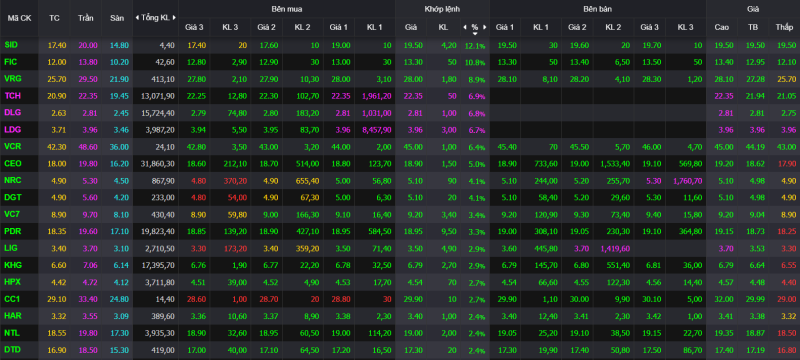Open the HPX stock symbol
Image resolution: width=800 pixels, height=360 pixels.
pos(12,282)
